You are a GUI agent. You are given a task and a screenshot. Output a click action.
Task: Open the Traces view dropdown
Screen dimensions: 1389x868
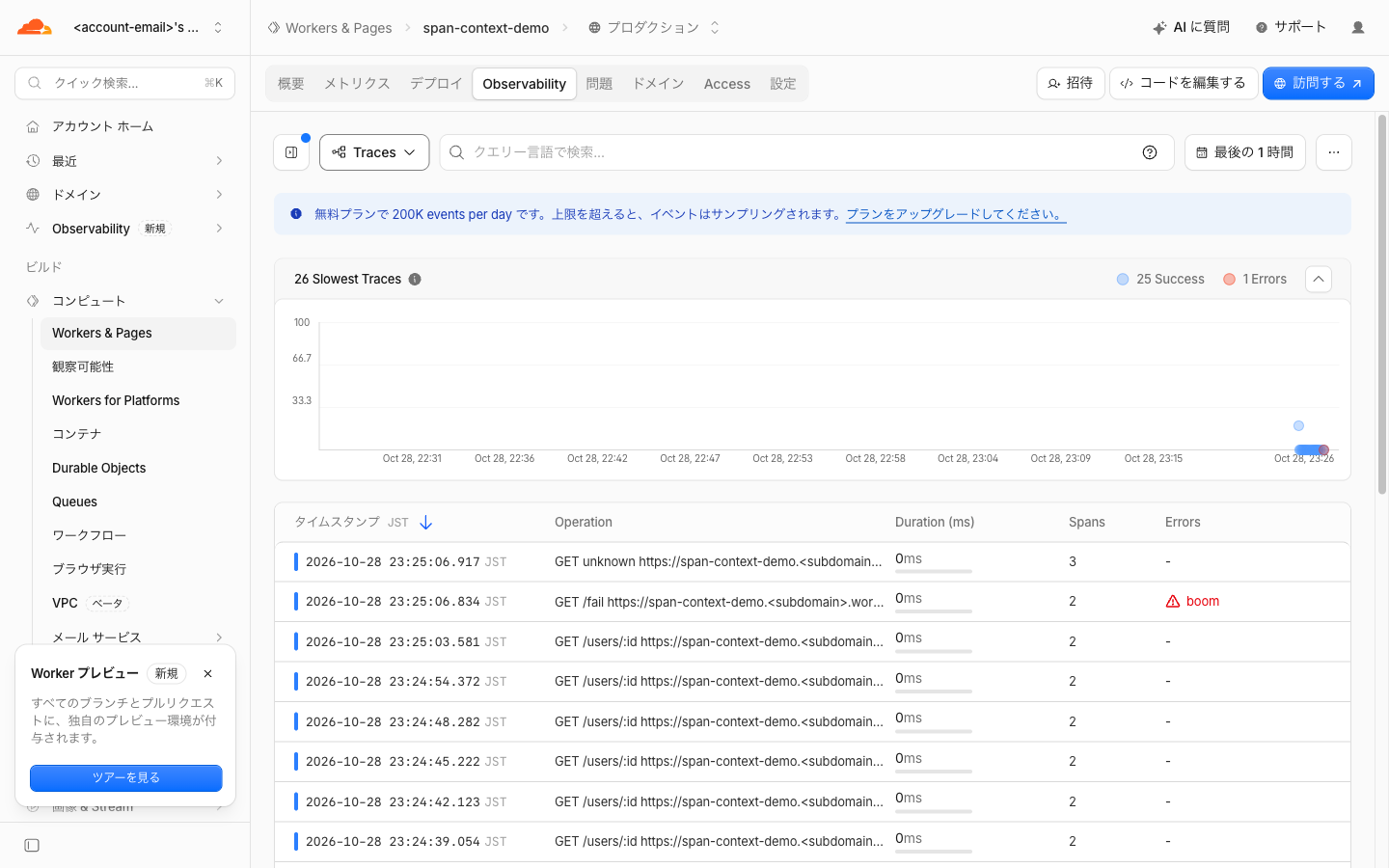point(374,152)
